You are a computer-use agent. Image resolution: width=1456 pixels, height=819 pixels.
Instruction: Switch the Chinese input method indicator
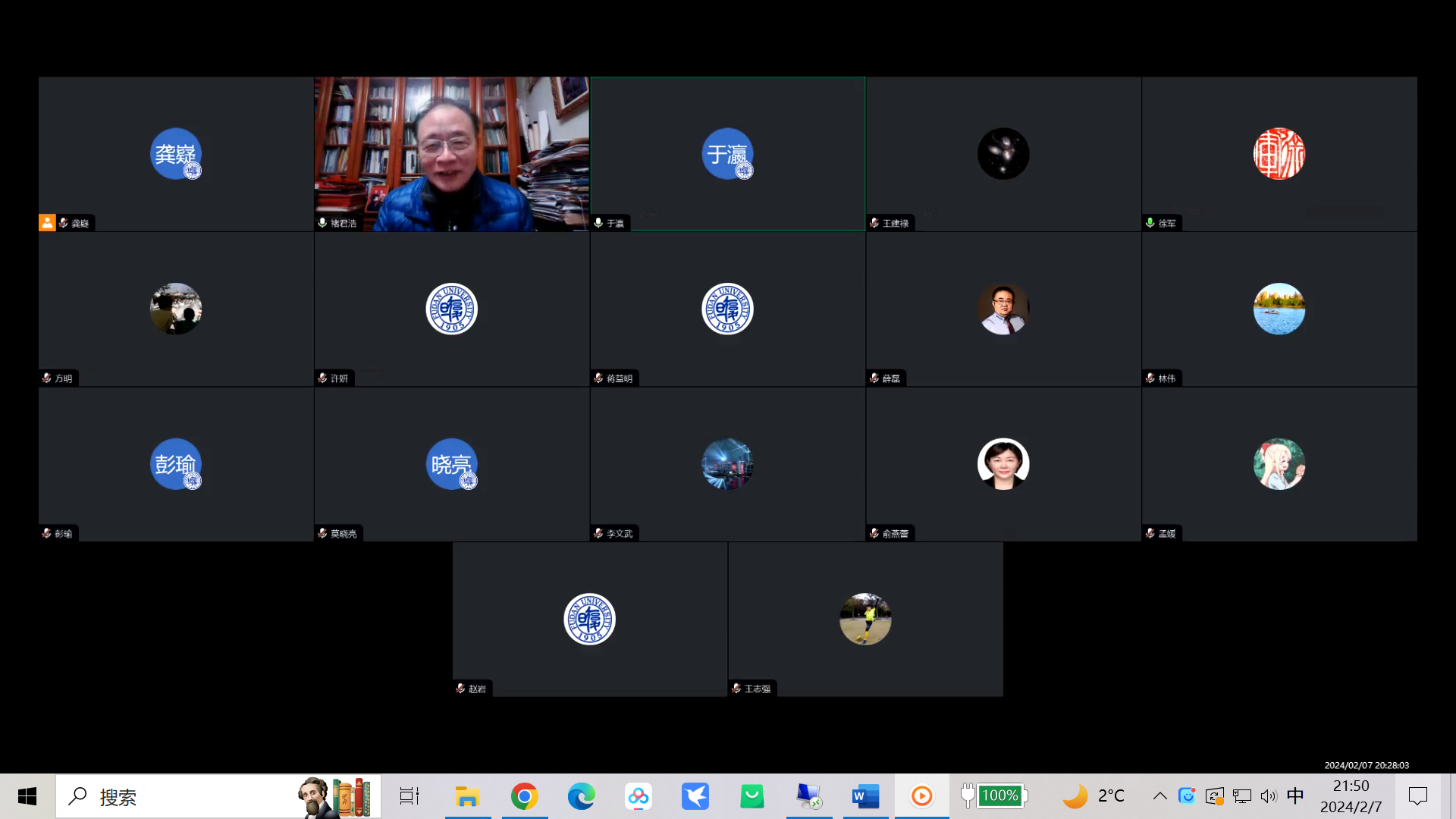tap(1295, 796)
